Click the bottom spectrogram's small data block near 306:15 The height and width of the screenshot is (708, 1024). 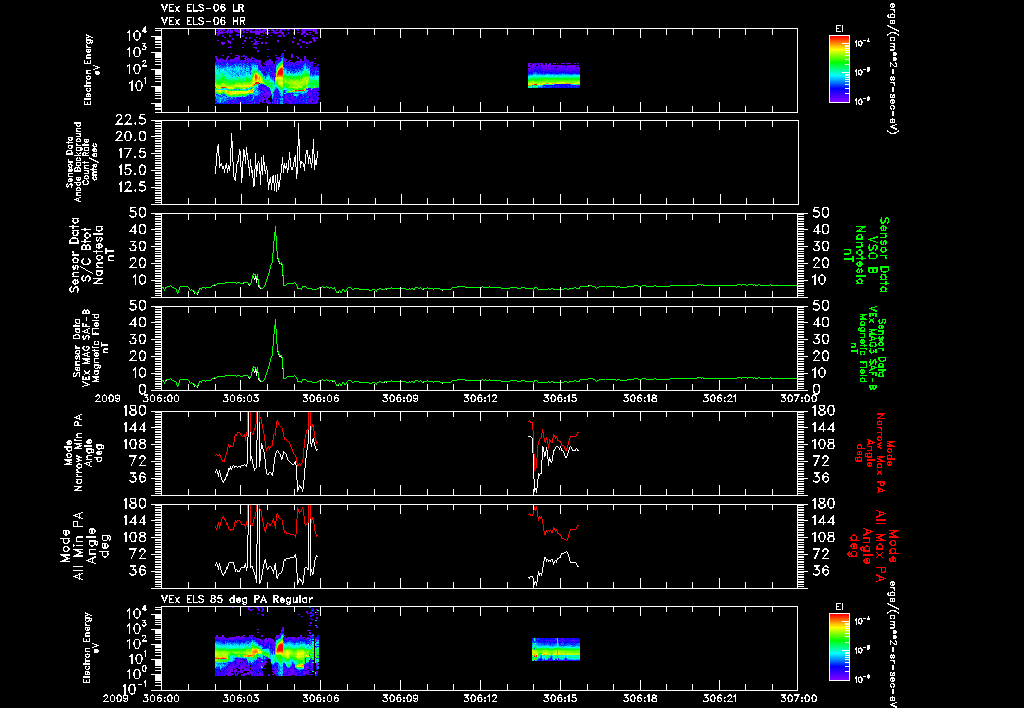coord(556,649)
